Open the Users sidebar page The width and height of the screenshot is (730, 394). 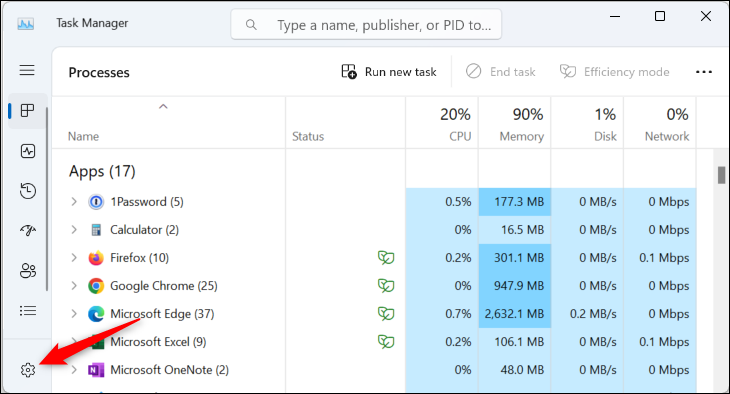[x=28, y=271]
